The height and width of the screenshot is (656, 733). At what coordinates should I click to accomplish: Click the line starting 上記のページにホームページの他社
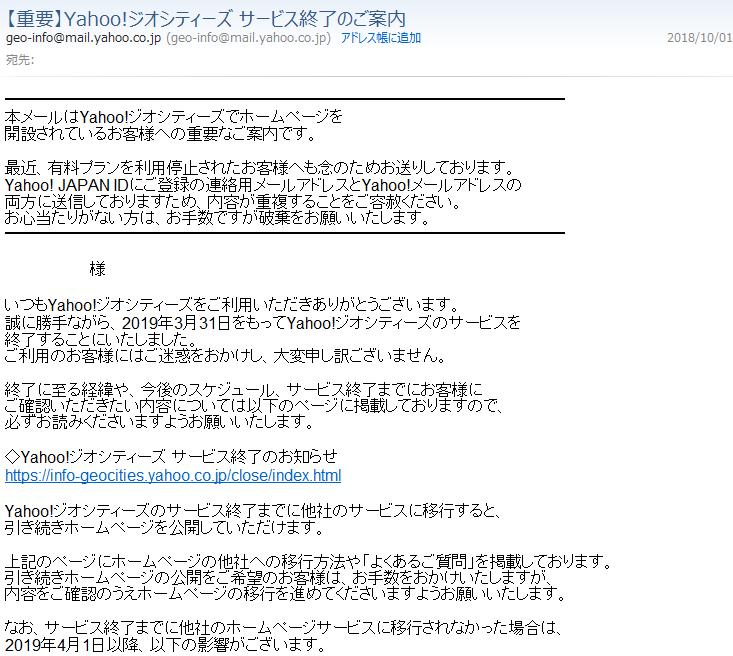pos(309,561)
